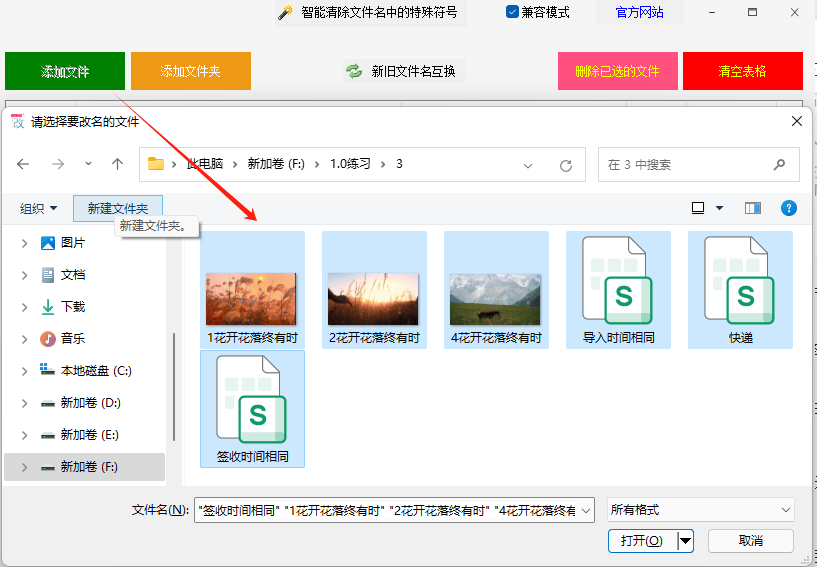This screenshot has width=817, height=567.
Task: Click the 取消 button
Action: tap(750, 541)
